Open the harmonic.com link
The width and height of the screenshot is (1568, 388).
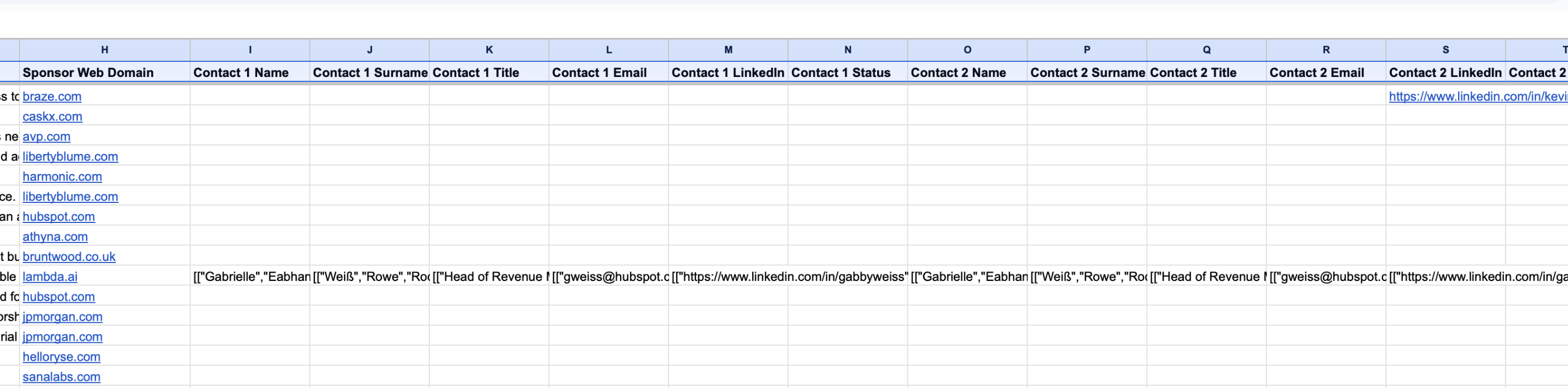[62, 176]
